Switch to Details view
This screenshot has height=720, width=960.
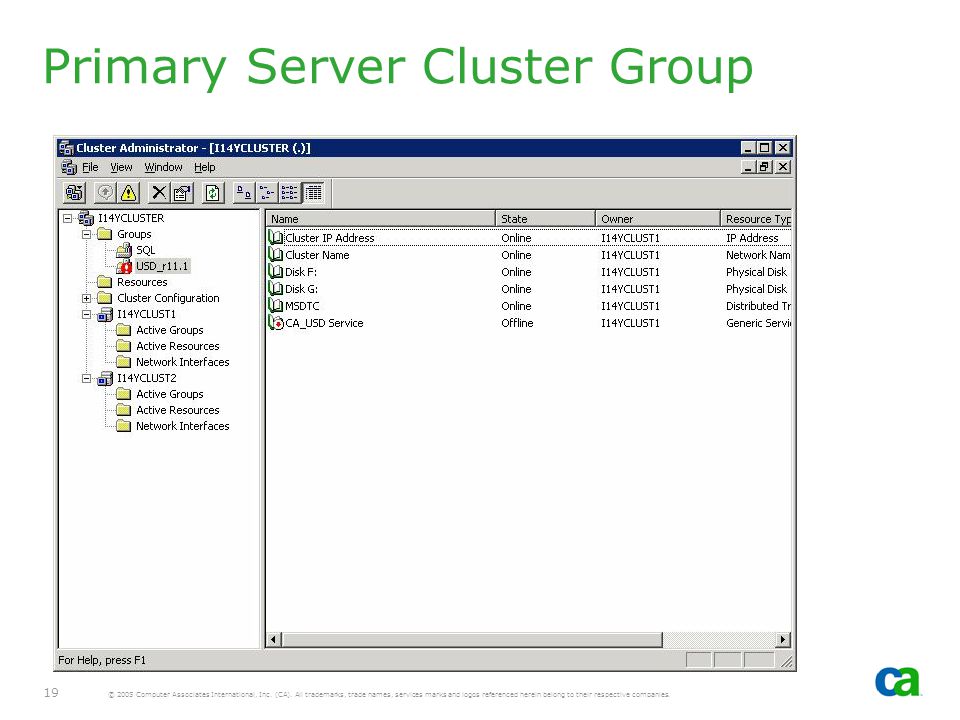point(313,193)
